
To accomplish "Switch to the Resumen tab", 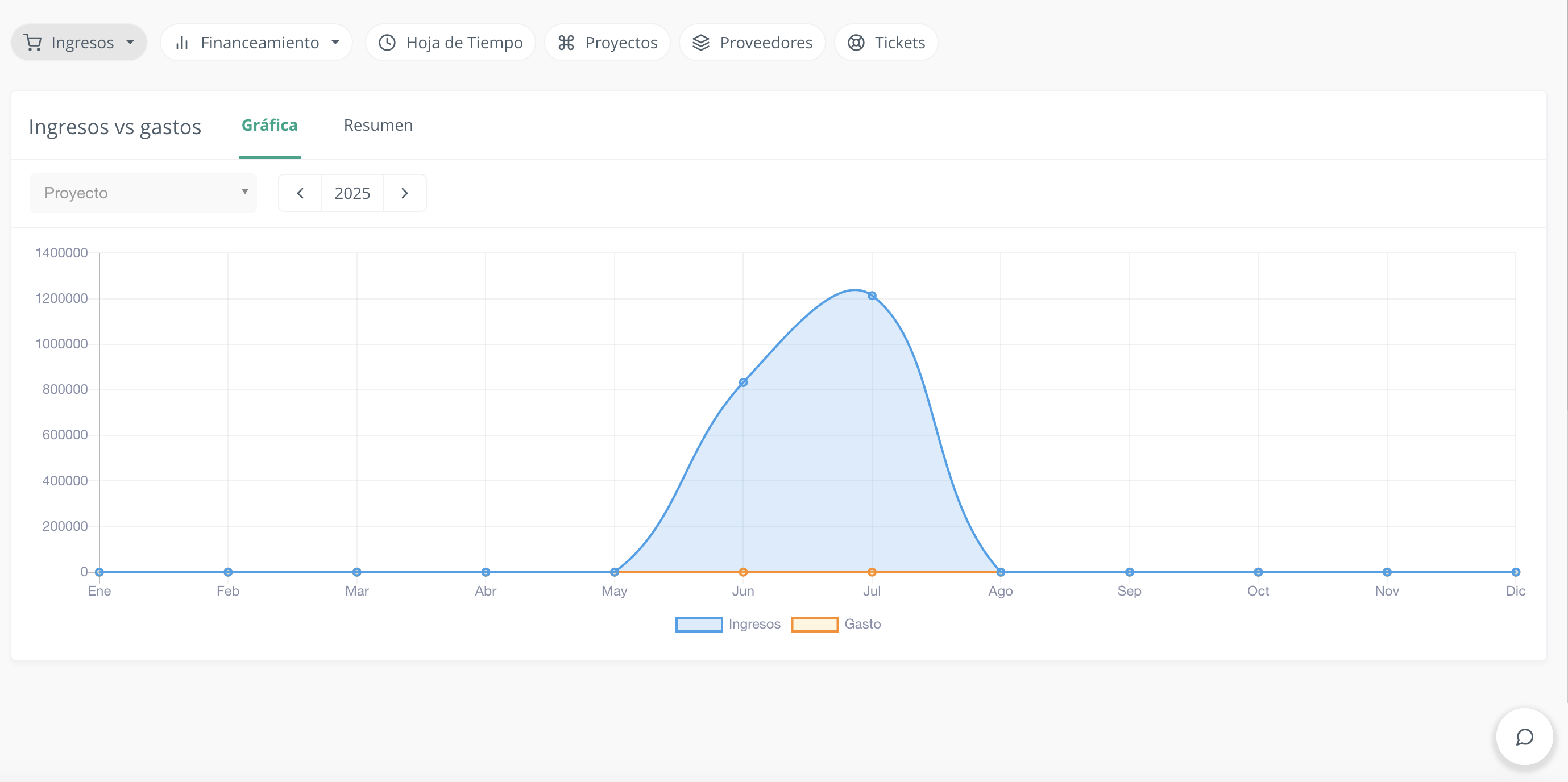I will pos(378,126).
